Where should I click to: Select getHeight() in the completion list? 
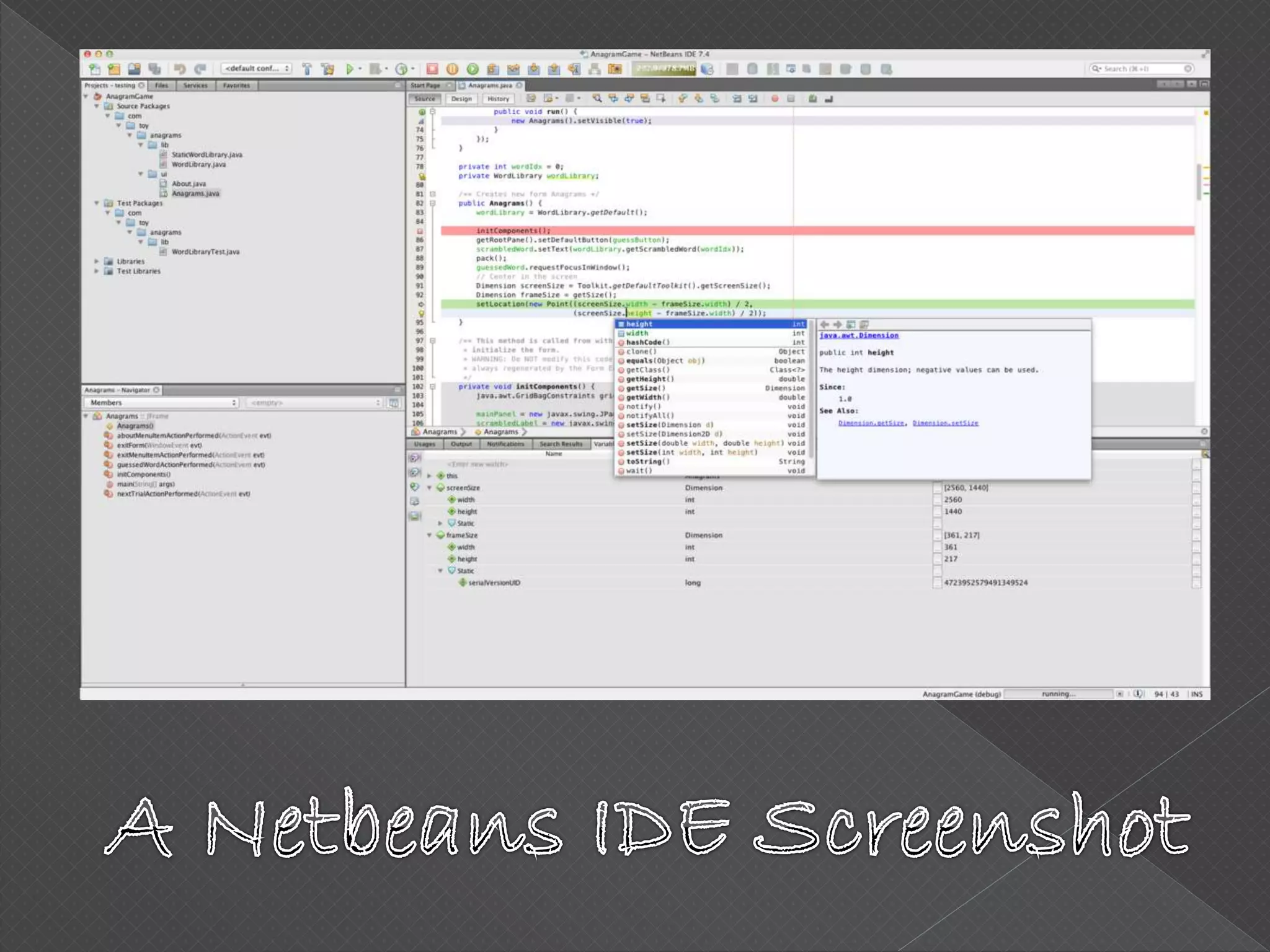click(x=712, y=379)
